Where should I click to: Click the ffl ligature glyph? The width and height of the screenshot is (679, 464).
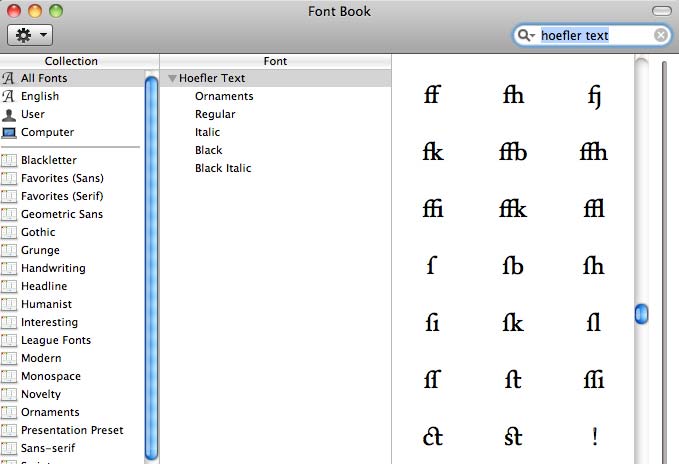594,209
